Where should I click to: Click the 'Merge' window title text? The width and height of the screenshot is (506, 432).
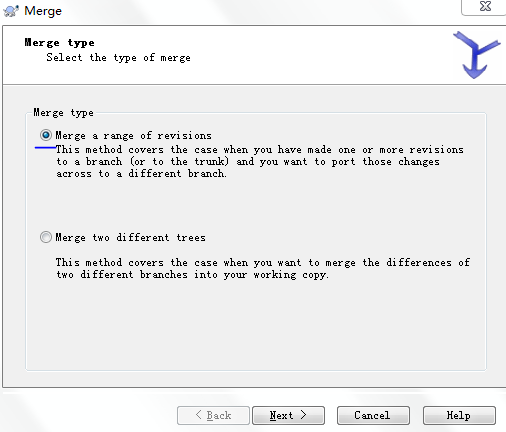point(43,11)
